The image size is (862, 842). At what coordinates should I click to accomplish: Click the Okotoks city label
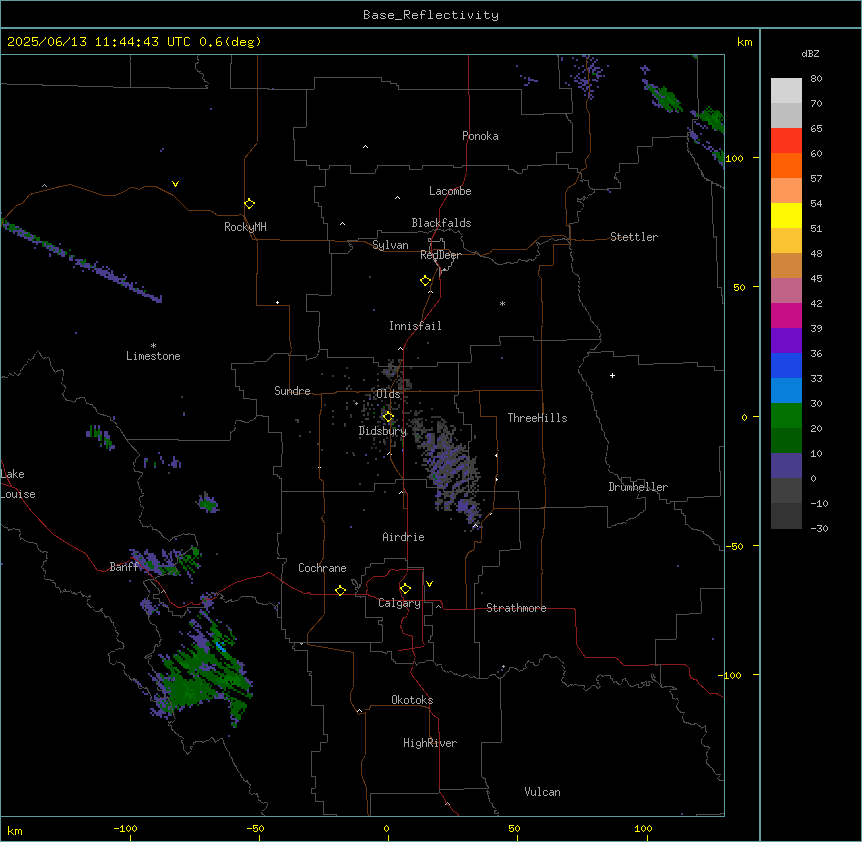coord(412,700)
